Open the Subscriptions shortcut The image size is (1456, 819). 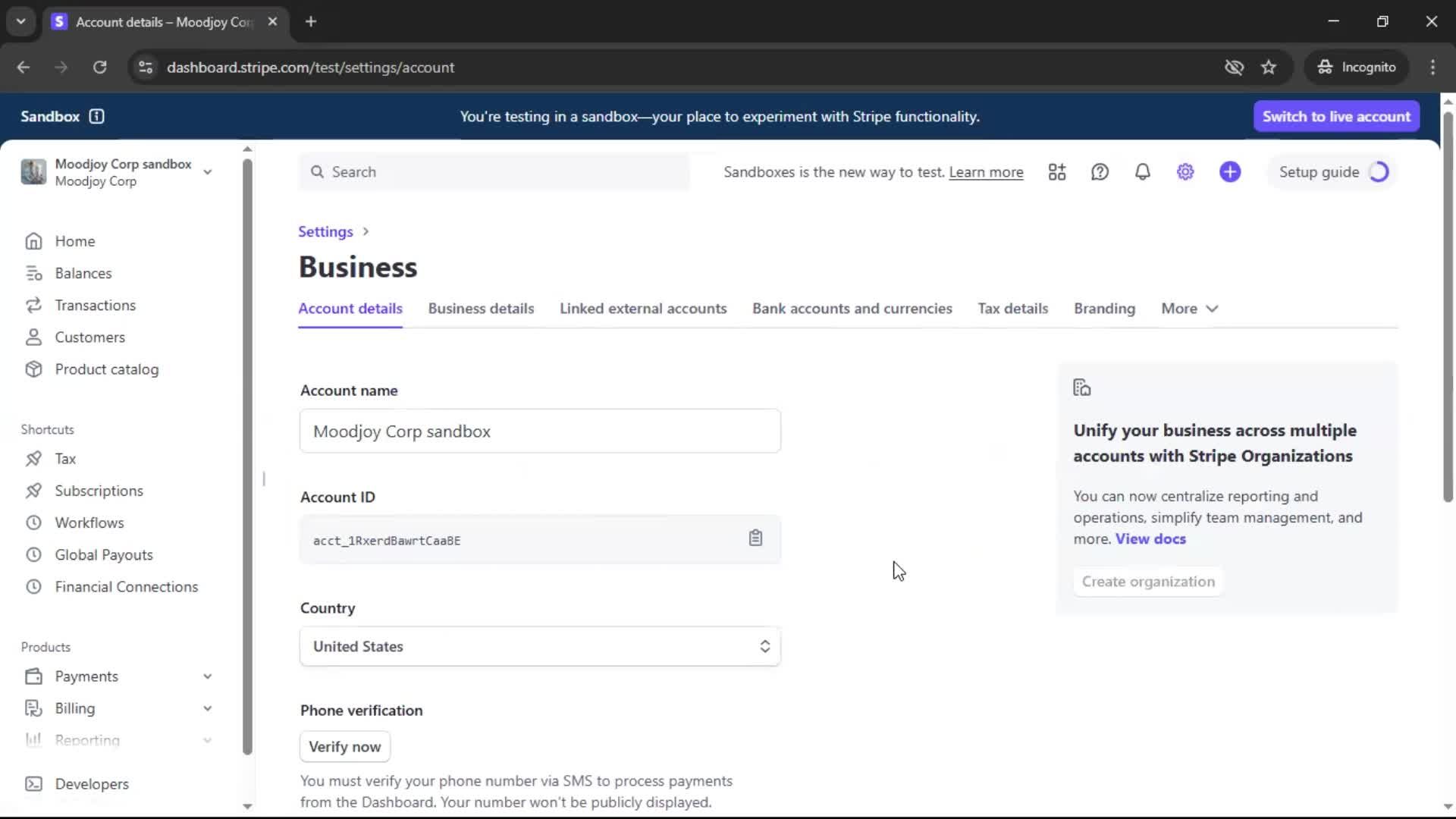pos(99,491)
